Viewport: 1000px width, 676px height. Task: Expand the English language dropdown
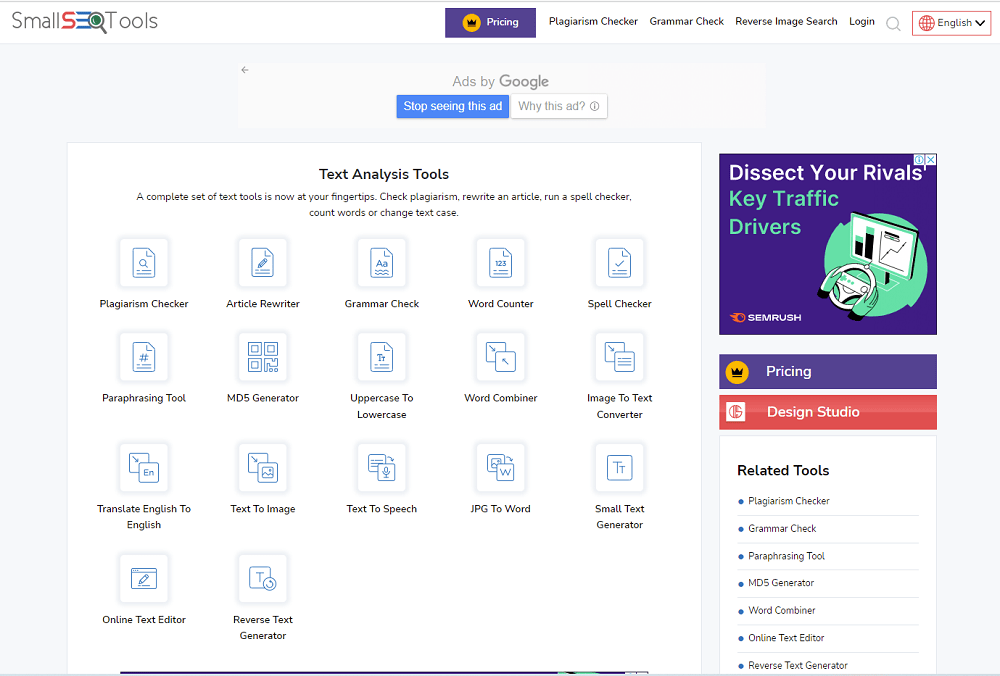pyautogui.click(x=951, y=23)
